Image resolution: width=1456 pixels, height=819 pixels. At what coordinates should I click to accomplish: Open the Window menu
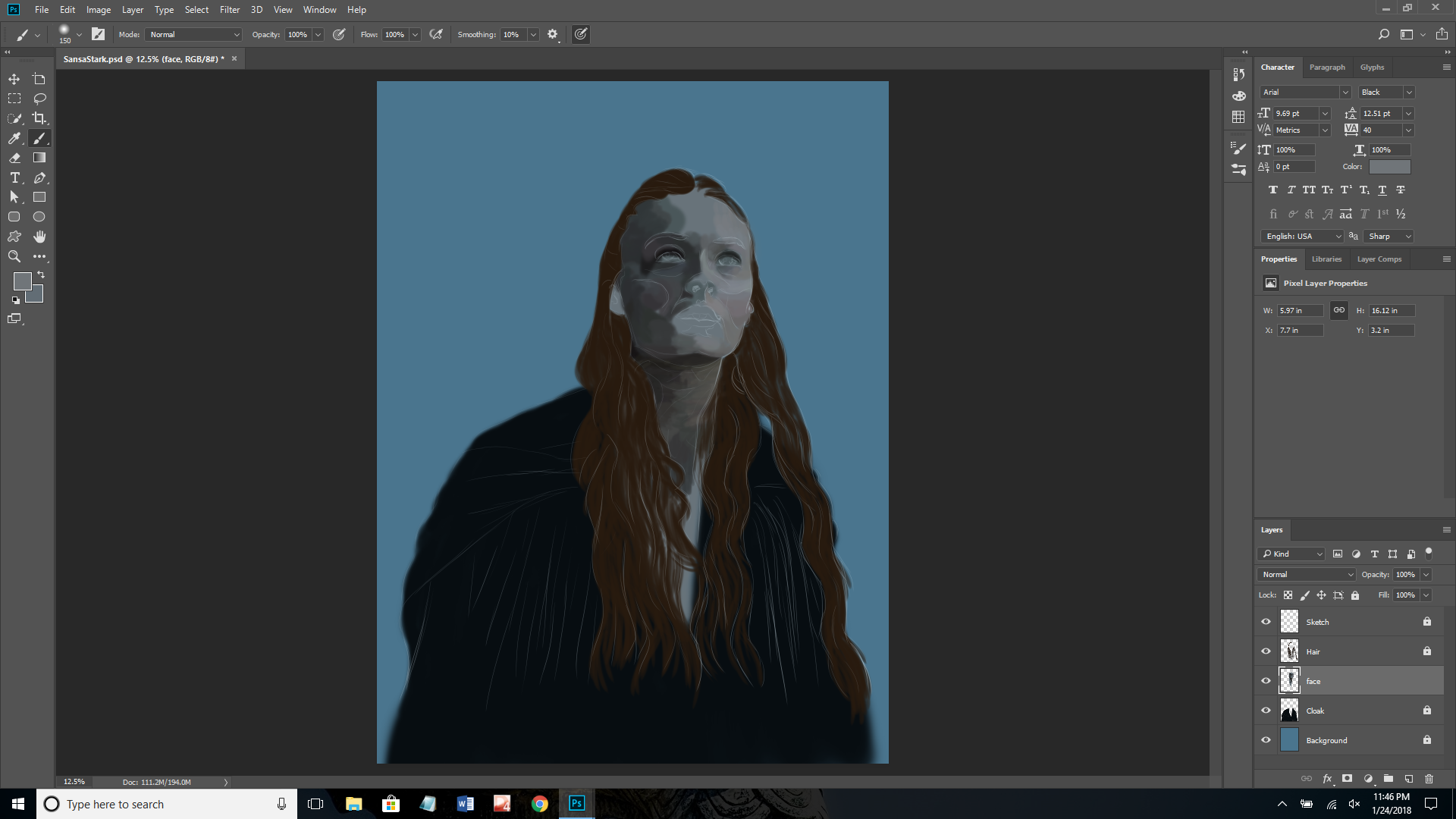[319, 10]
